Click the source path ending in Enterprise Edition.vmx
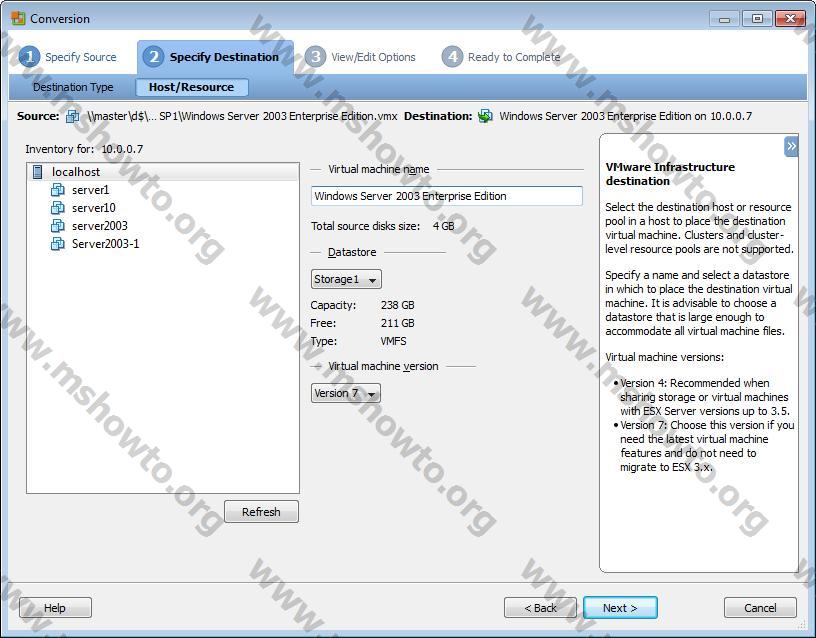816x638 pixels. coord(242,116)
